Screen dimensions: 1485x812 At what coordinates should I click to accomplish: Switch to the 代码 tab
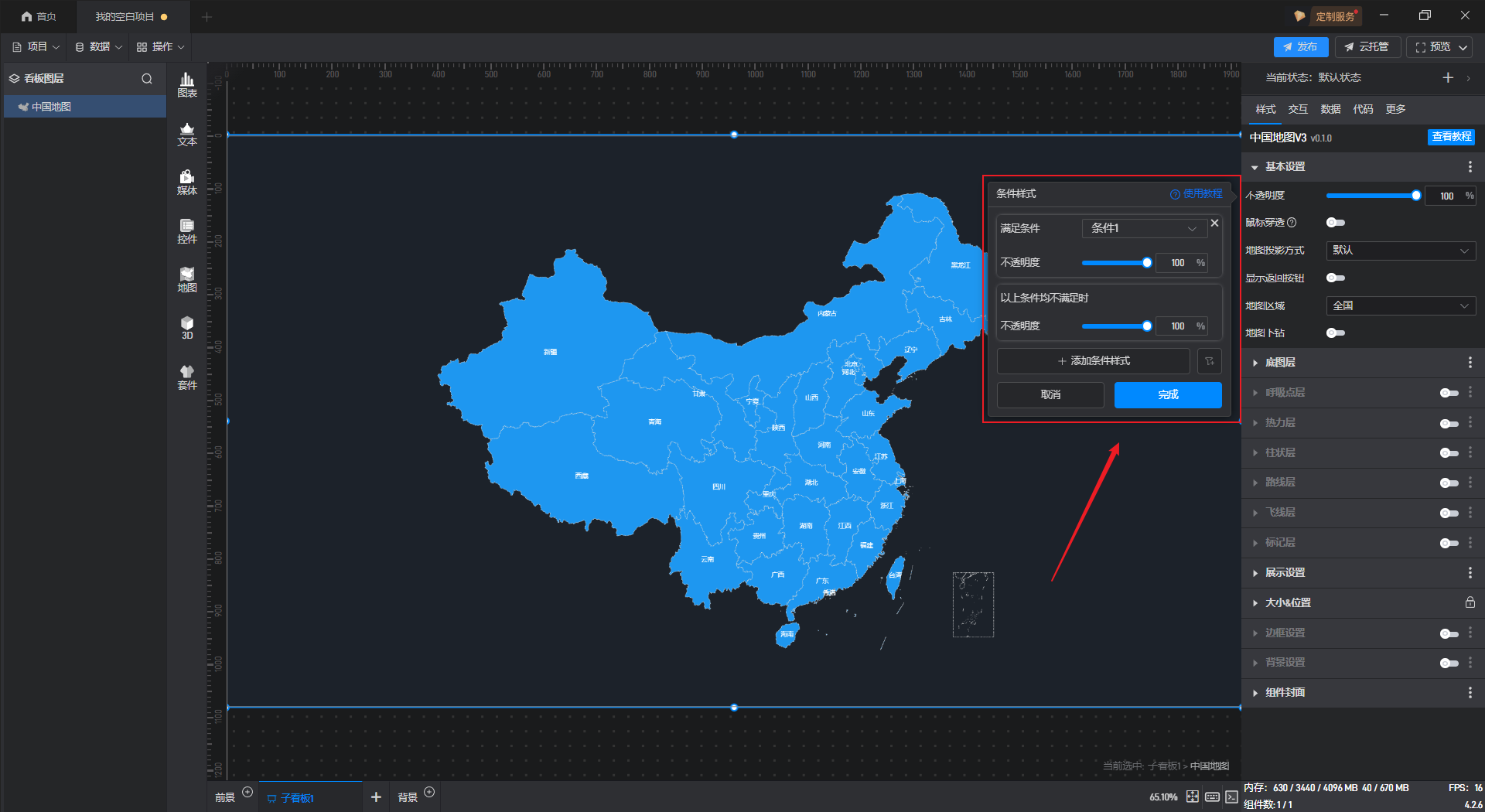coord(1363,109)
